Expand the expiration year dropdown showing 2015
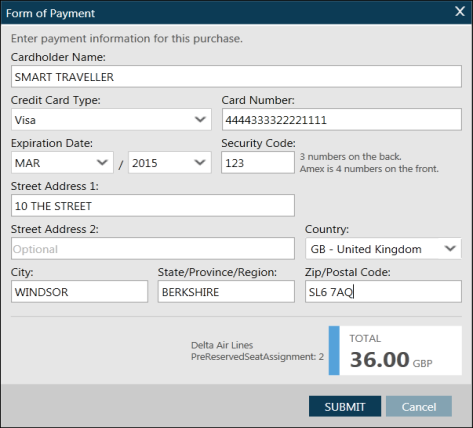This screenshot has width=473, height=428. pos(170,162)
